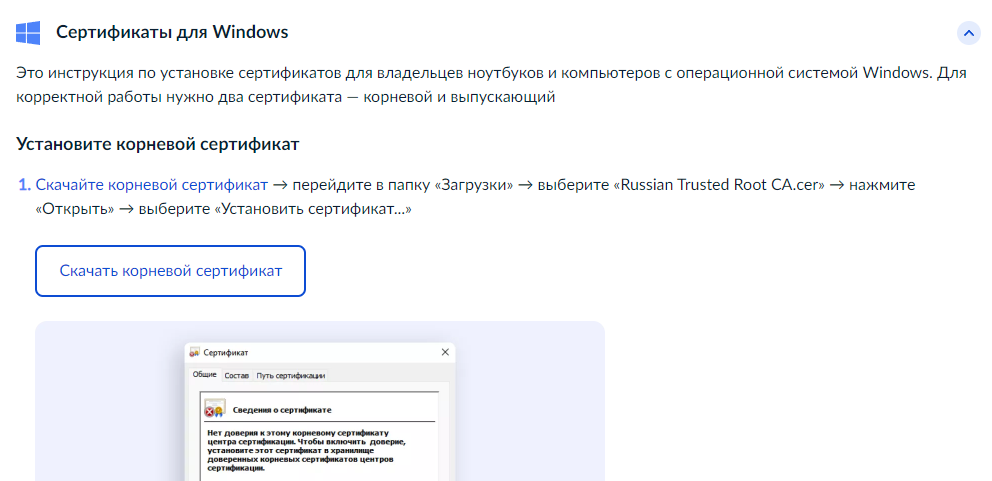992x481 pixels.
Task: Click the Общие tab in certificate image
Action: pos(205,375)
